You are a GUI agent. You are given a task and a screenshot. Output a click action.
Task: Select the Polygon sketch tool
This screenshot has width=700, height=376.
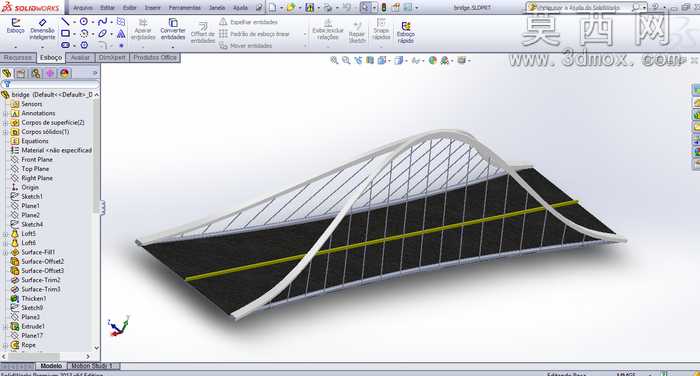click(x=84, y=45)
